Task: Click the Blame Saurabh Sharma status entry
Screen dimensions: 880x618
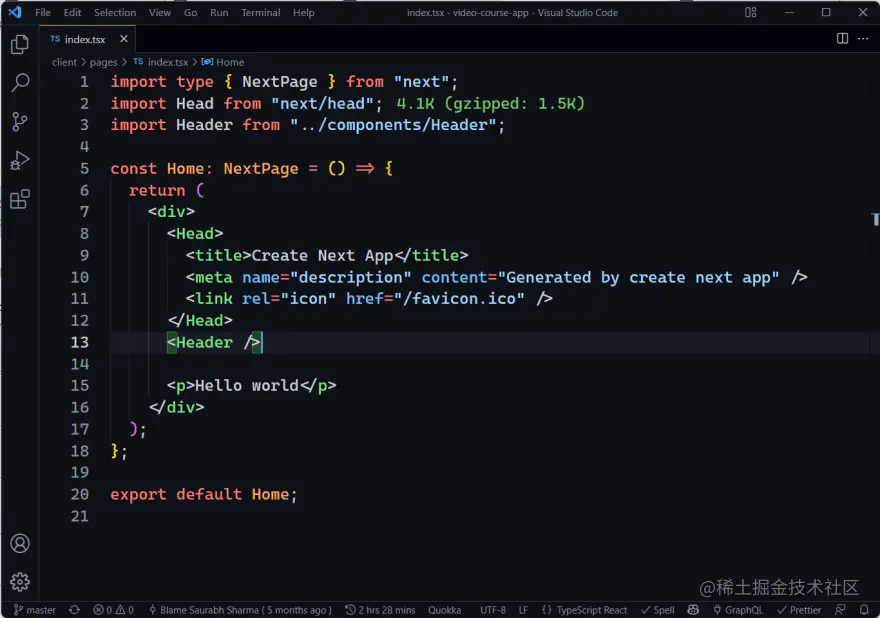Action: coord(240,610)
